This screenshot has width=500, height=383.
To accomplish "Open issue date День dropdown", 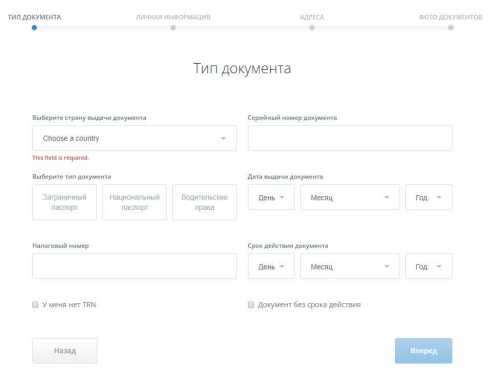I will [x=271, y=197].
